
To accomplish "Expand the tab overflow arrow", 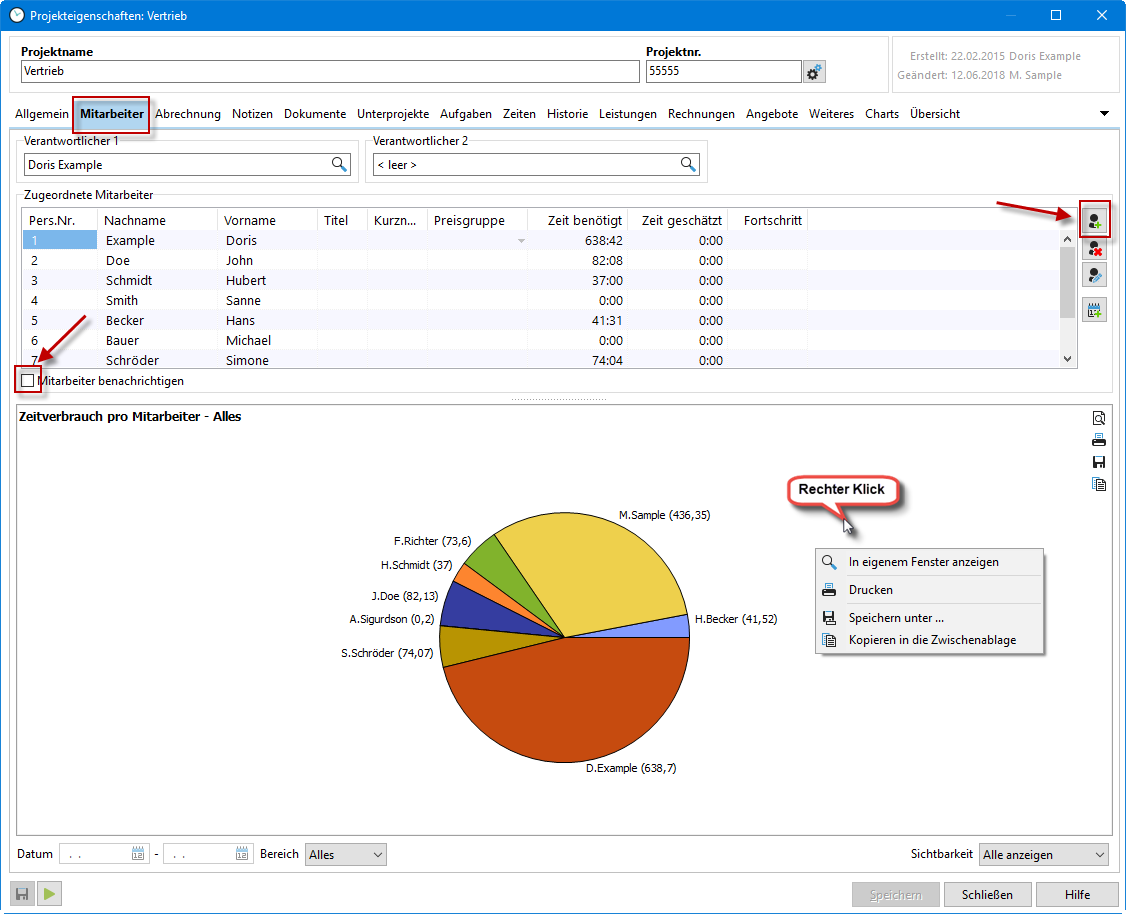I will pos(1105,114).
